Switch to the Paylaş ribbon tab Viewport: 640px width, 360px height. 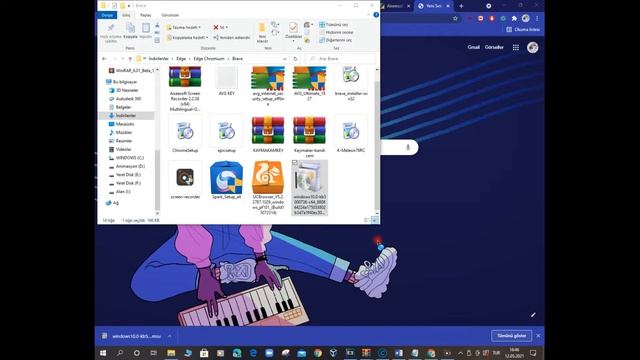146,15
